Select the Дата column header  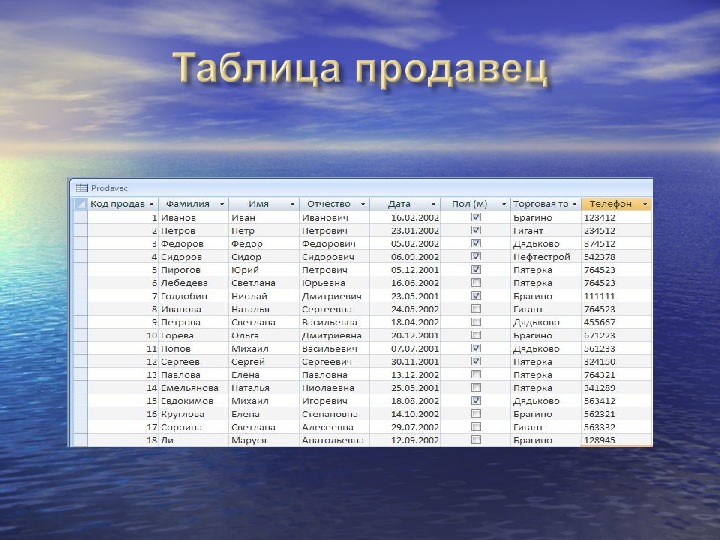[x=405, y=204]
